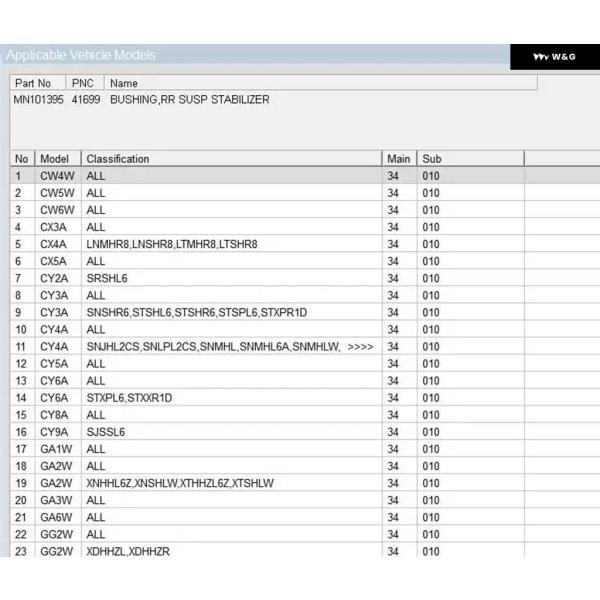Click part number MN101395
The height and width of the screenshot is (600, 600).
point(37,100)
